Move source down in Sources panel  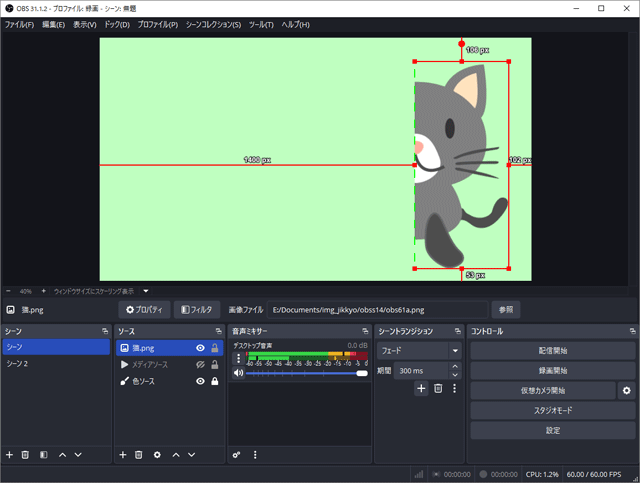point(191,454)
